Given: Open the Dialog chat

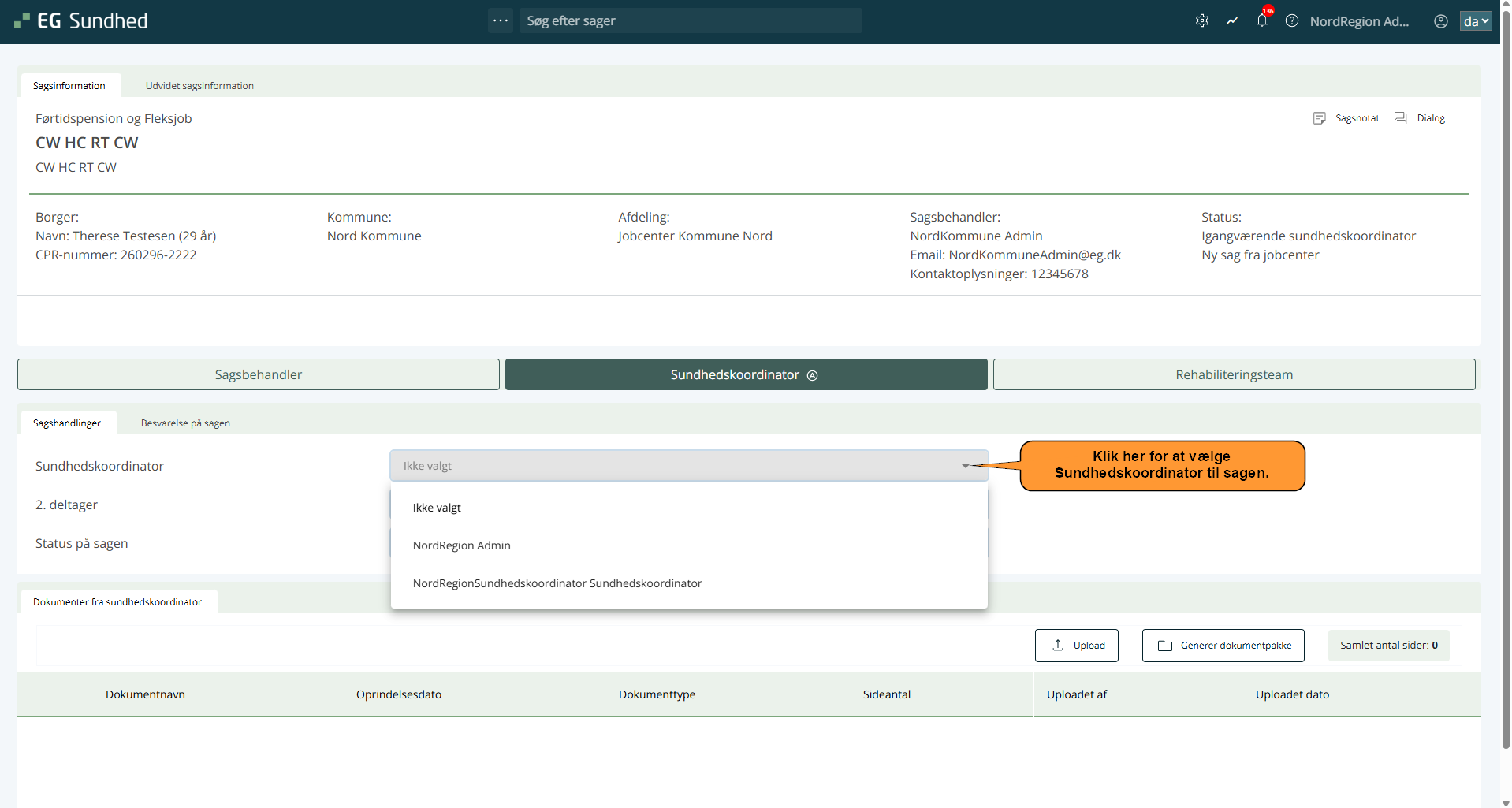Looking at the screenshot, I should point(1421,118).
